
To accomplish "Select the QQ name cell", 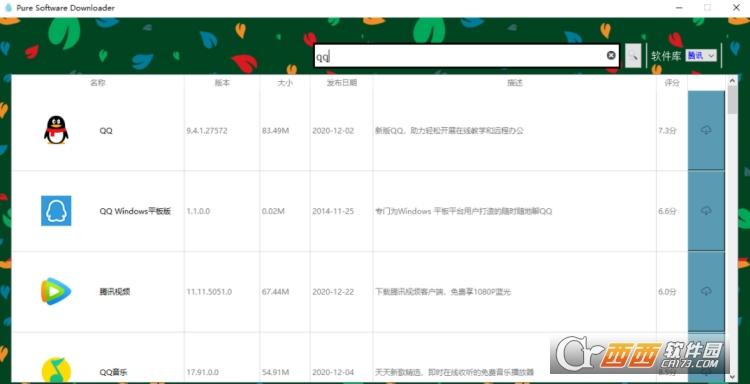I will [x=106, y=131].
